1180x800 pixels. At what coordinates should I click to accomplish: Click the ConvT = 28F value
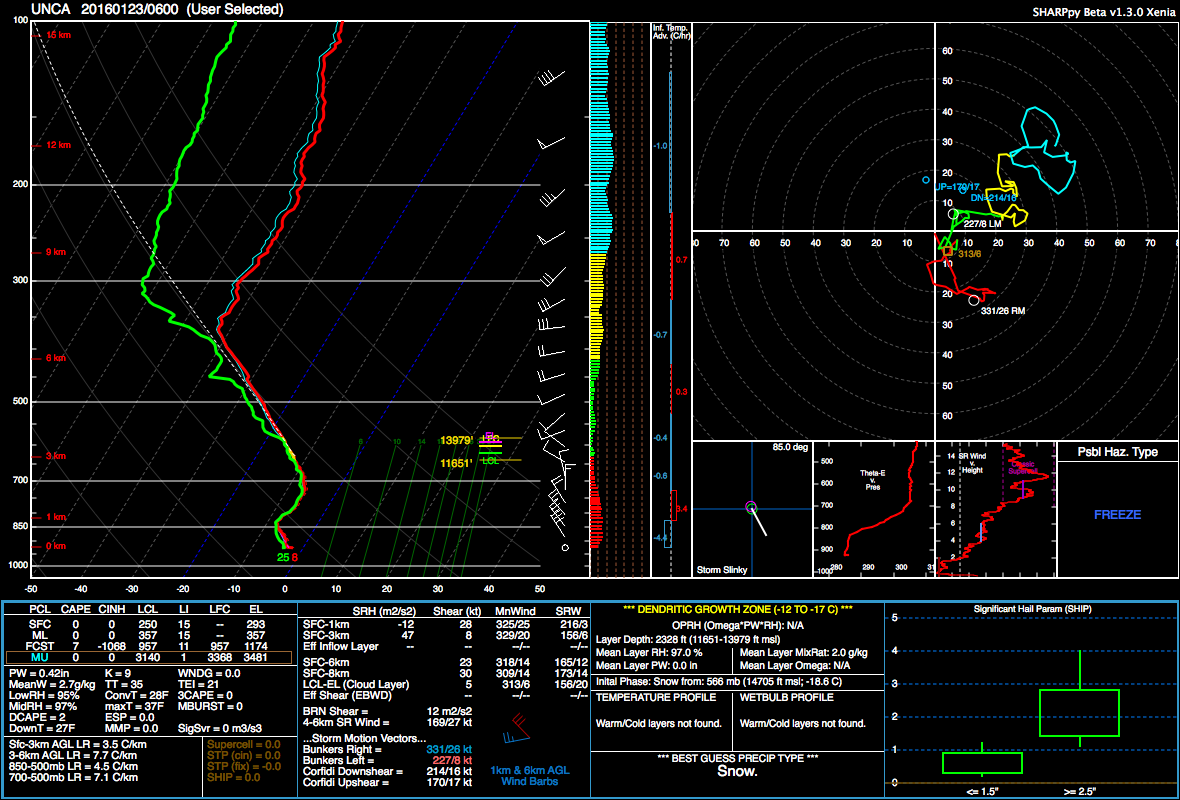pos(136,696)
